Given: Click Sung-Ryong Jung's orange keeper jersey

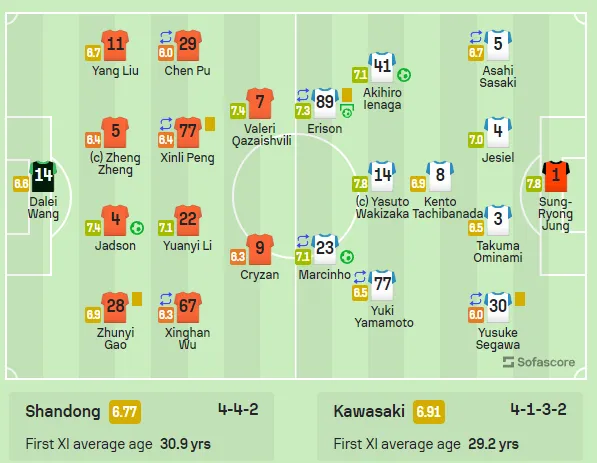Looking at the screenshot, I should coord(556,176).
